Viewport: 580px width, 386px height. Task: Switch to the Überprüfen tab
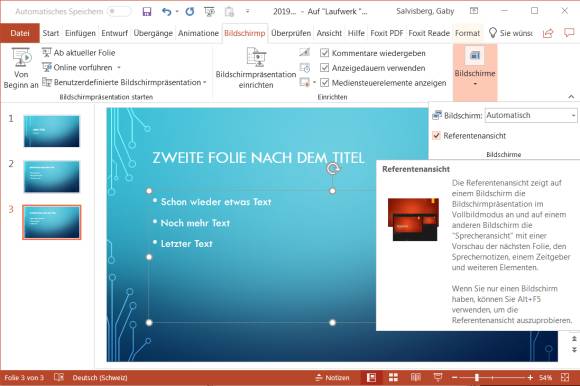(x=291, y=33)
